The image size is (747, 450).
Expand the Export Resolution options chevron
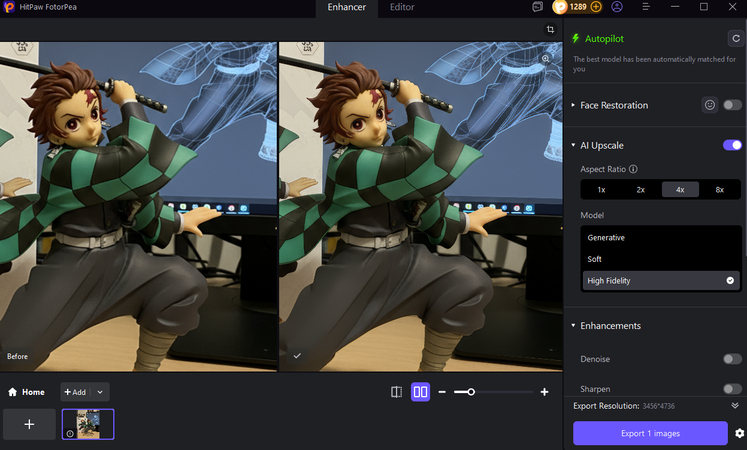(735, 405)
